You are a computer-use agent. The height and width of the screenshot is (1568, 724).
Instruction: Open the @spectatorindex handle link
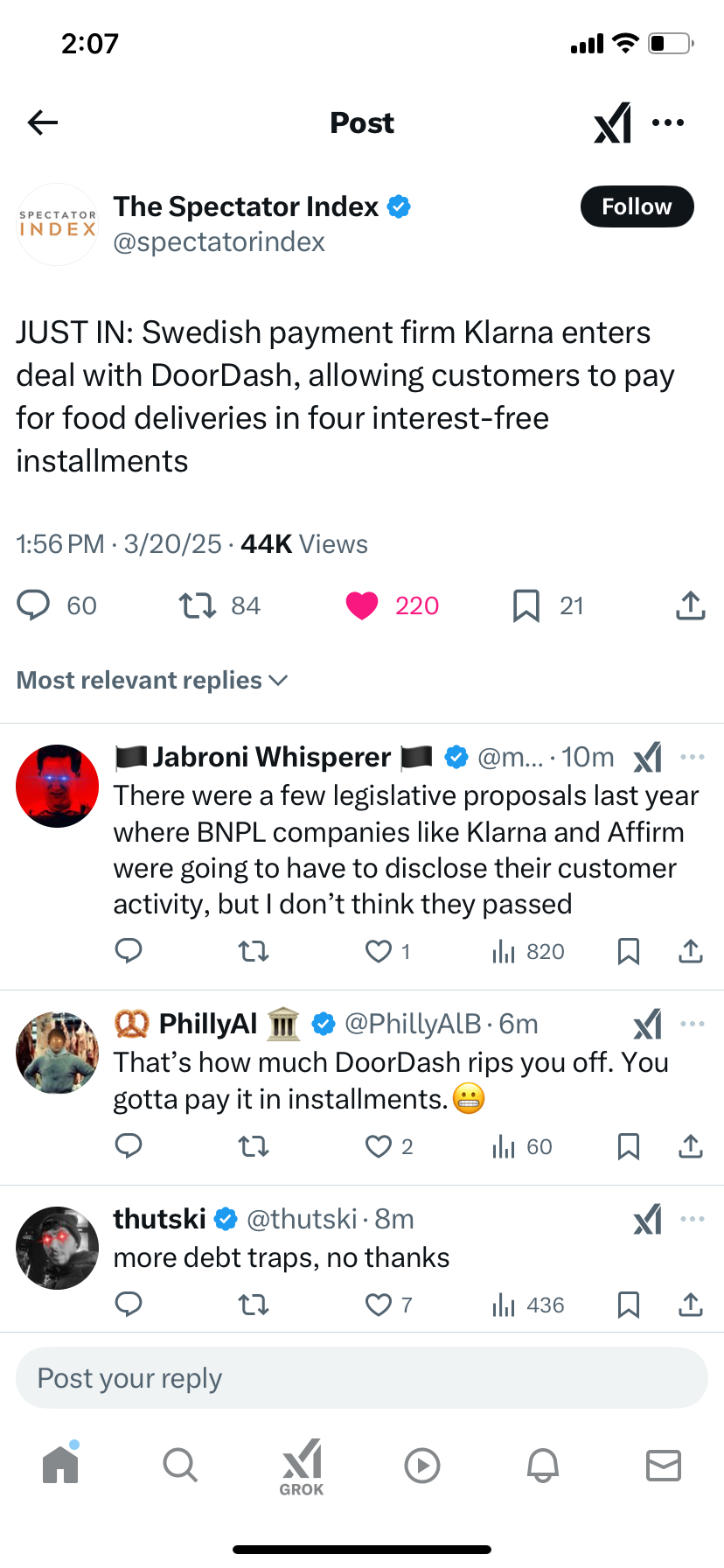[x=219, y=241]
